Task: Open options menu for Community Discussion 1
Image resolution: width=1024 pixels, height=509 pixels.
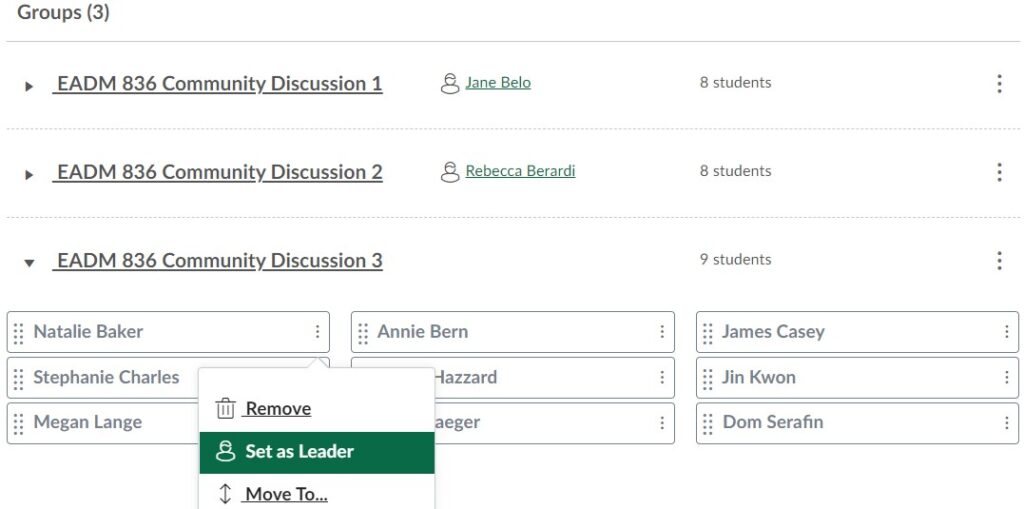Action: [999, 84]
